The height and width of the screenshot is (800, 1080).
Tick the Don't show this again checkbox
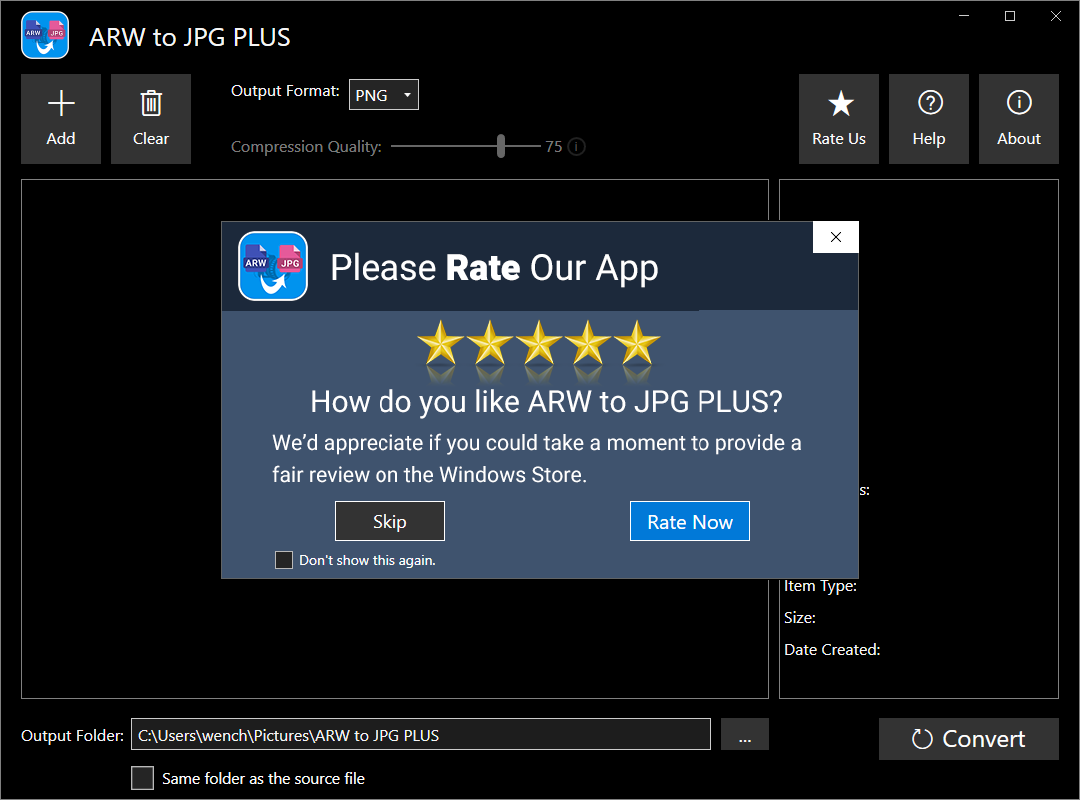284,560
